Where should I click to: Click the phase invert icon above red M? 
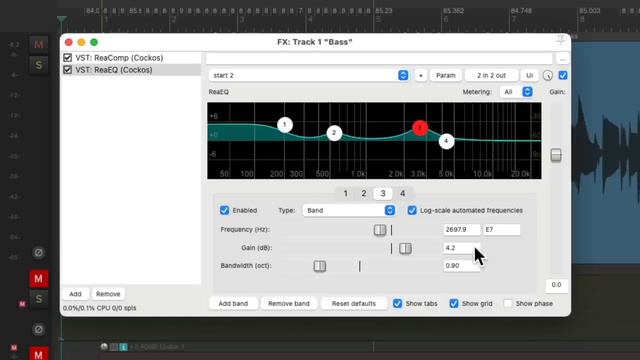[x=39, y=253]
